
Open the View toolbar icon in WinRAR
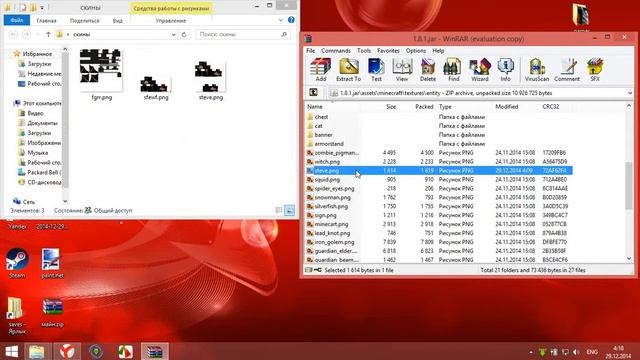402,70
